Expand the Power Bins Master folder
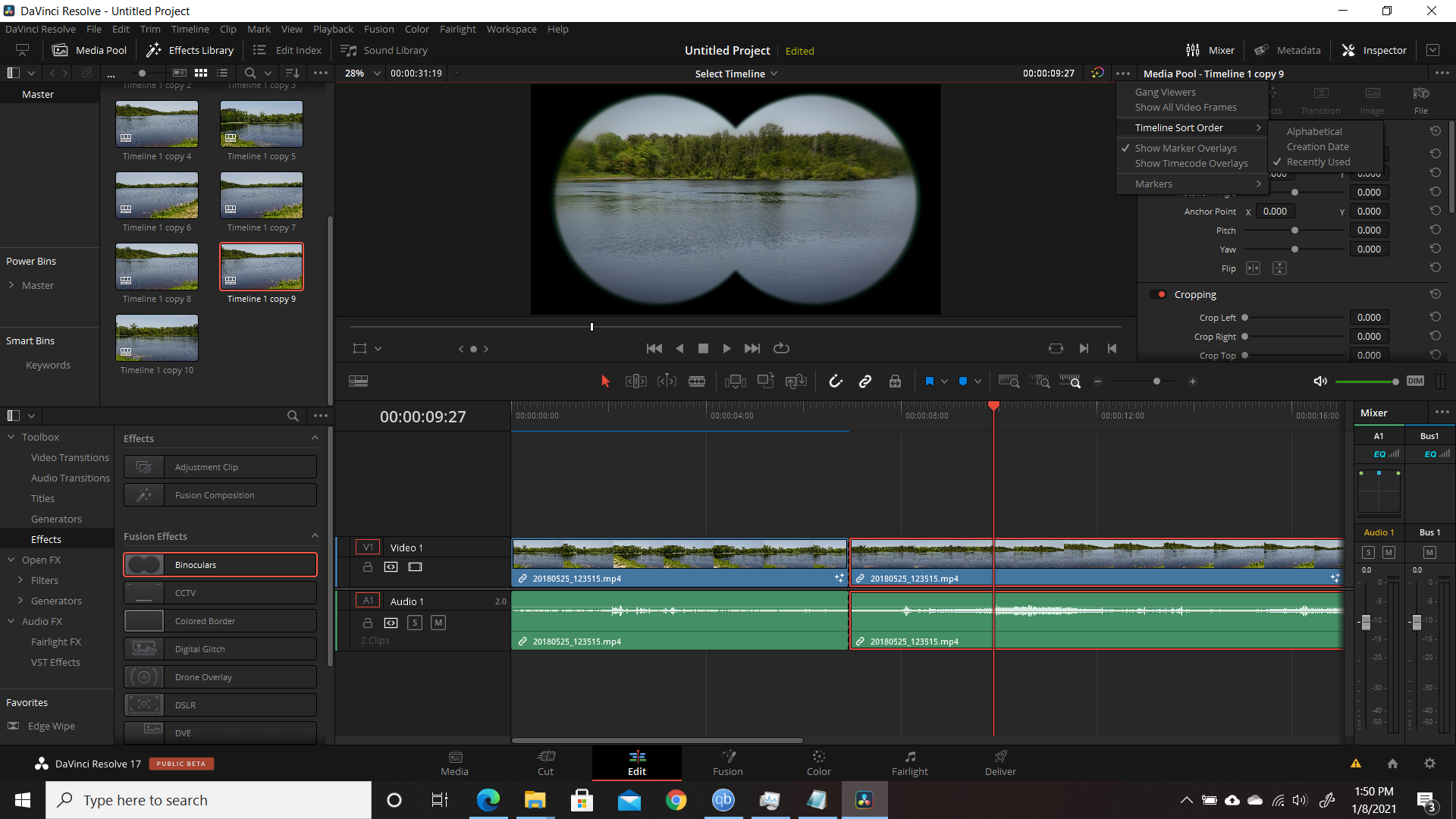The height and width of the screenshot is (819, 1456). pos(11,286)
